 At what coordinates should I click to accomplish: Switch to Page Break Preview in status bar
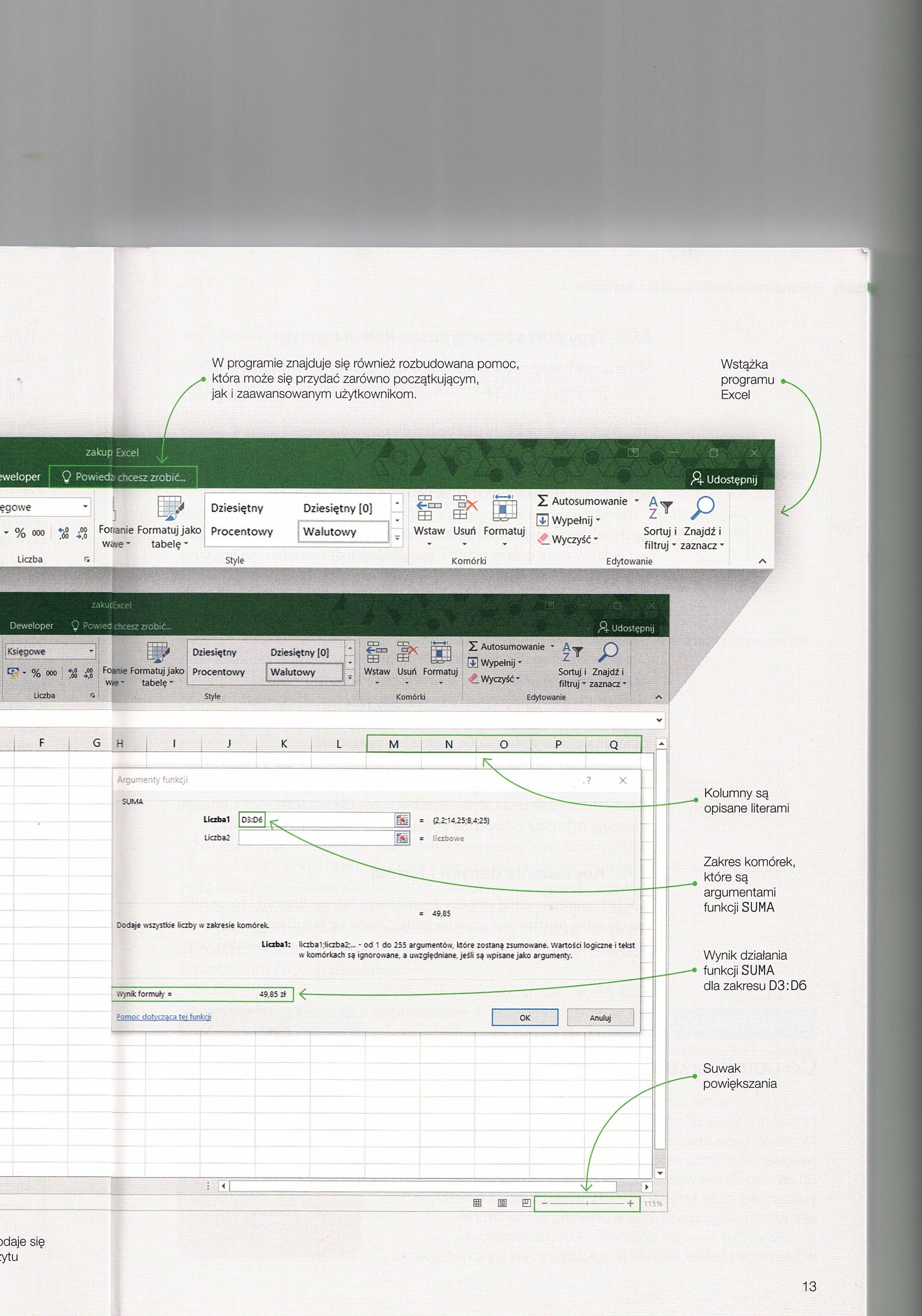tap(526, 1203)
